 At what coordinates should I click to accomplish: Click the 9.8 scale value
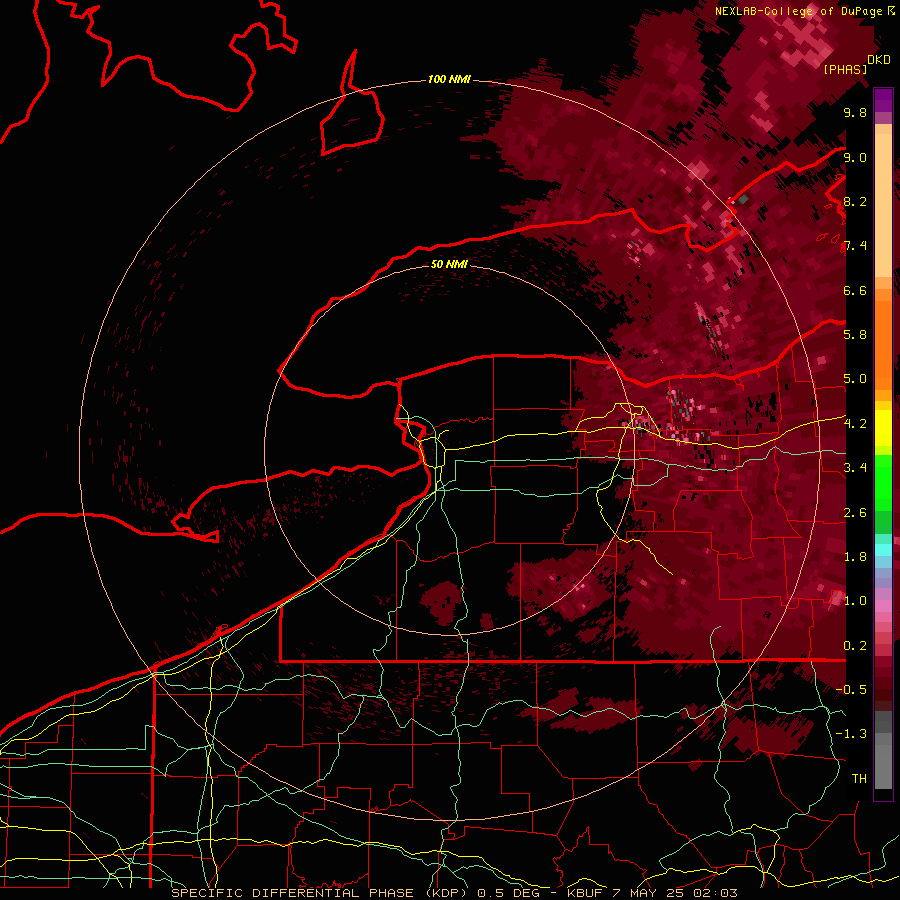click(x=855, y=113)
